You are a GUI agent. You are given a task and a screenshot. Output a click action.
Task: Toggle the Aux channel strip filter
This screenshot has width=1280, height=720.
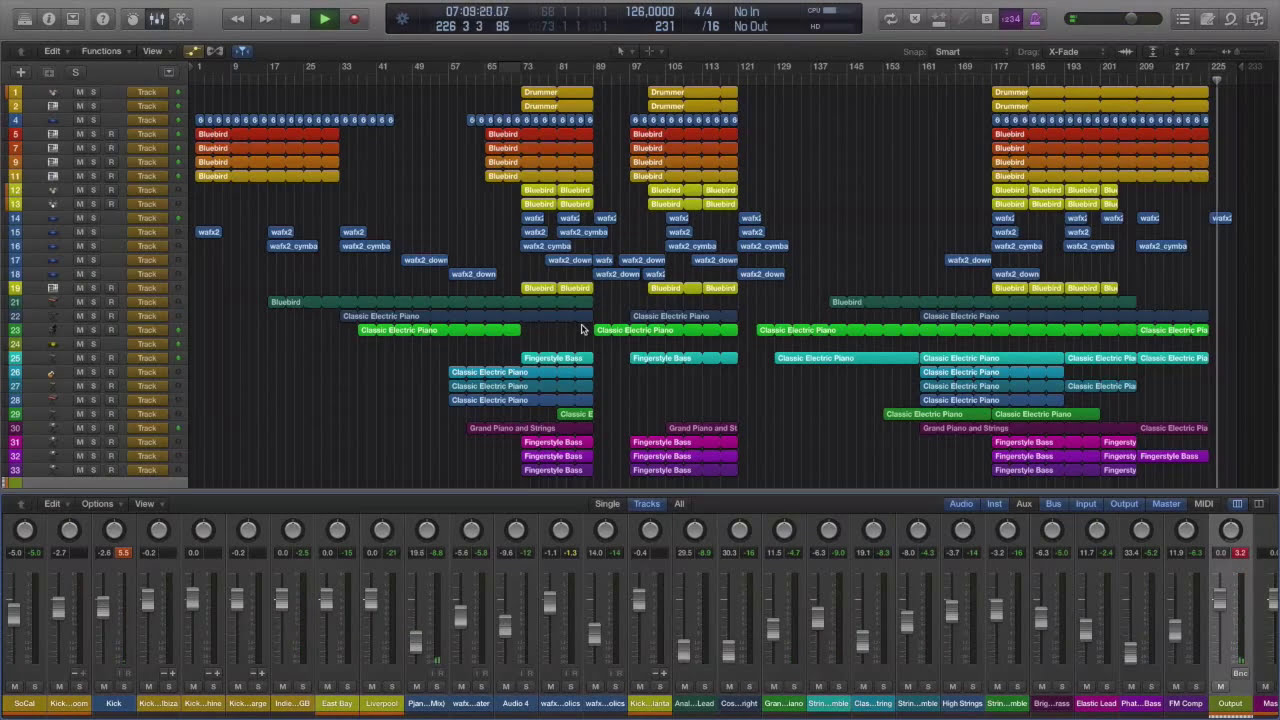pos(1024,504)
